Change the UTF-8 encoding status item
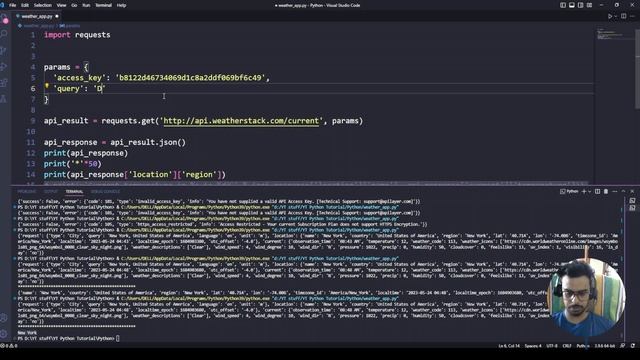Image resolution: width=640 pixels, height=360 pixels. pyautogui.click(x=552, y=346)
